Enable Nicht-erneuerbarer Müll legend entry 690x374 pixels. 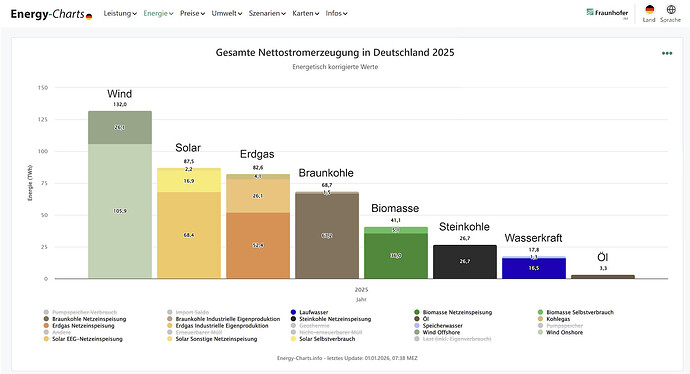(x=327, y=332)
